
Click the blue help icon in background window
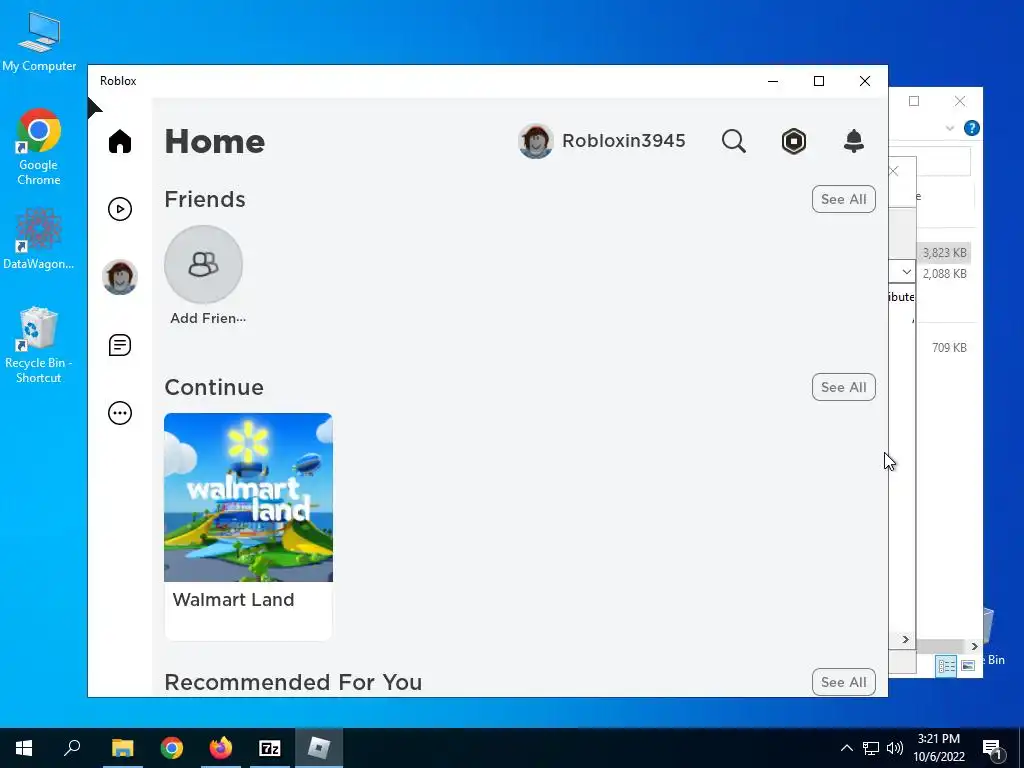pyautogui.click(x=971, y=128)
